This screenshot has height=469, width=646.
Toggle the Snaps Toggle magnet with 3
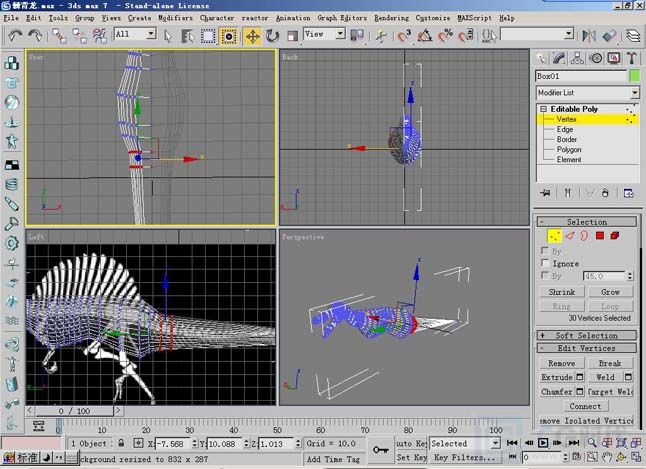click(x=405, y=36)
